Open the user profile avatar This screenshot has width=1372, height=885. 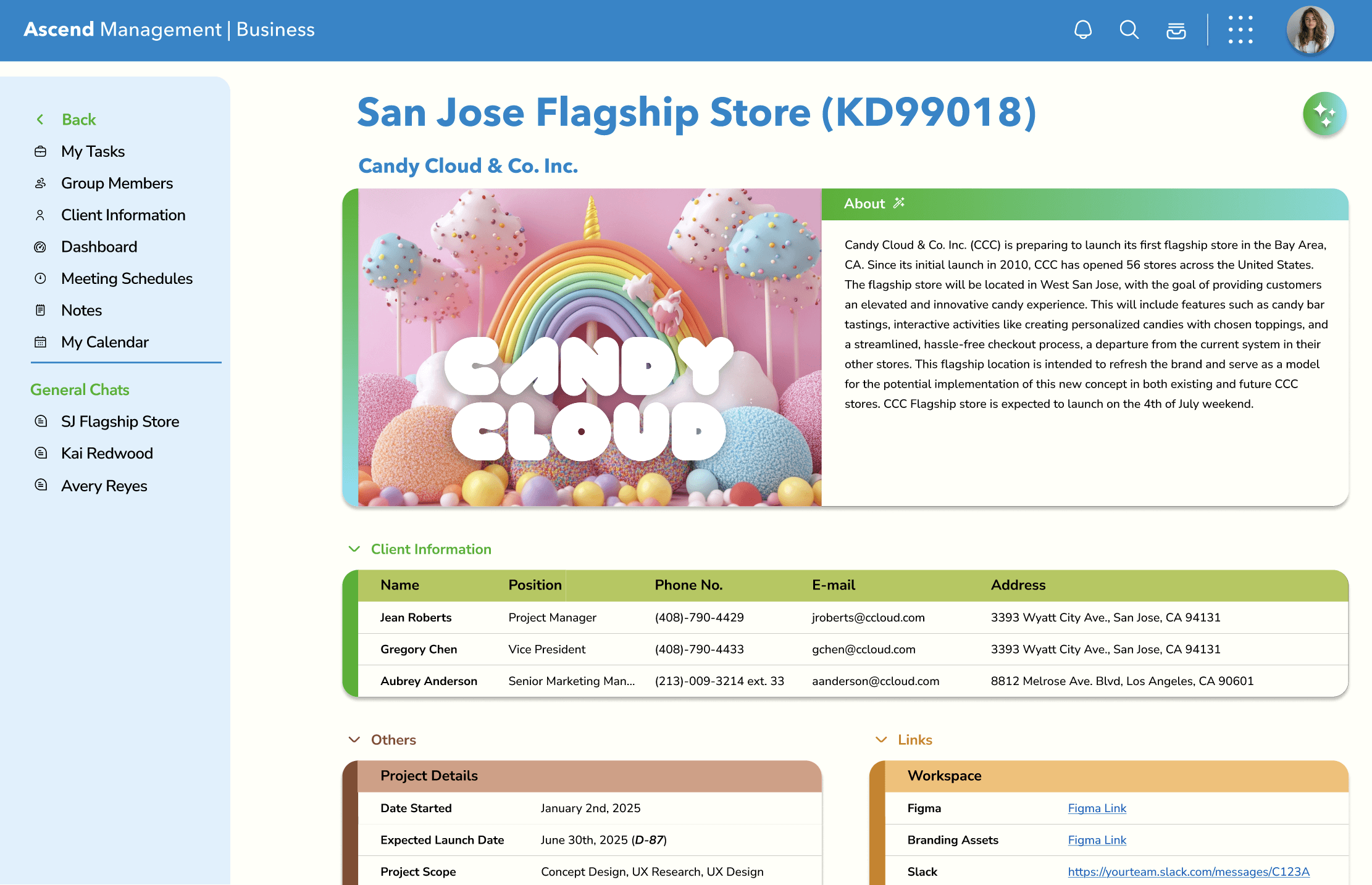click(x=1310, y=30)
